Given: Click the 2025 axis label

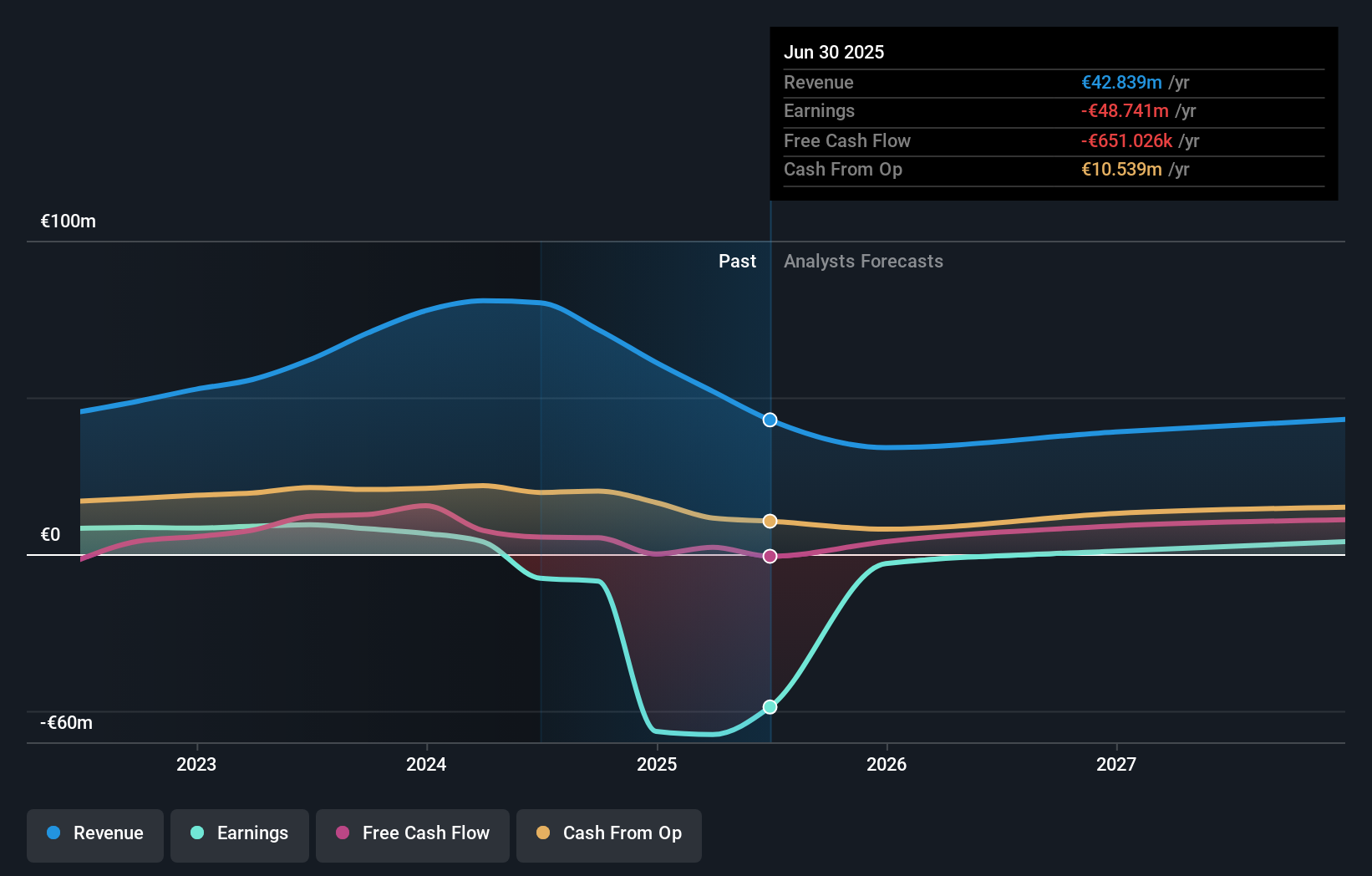Looking at the screenshot, I should click(657, 764).
